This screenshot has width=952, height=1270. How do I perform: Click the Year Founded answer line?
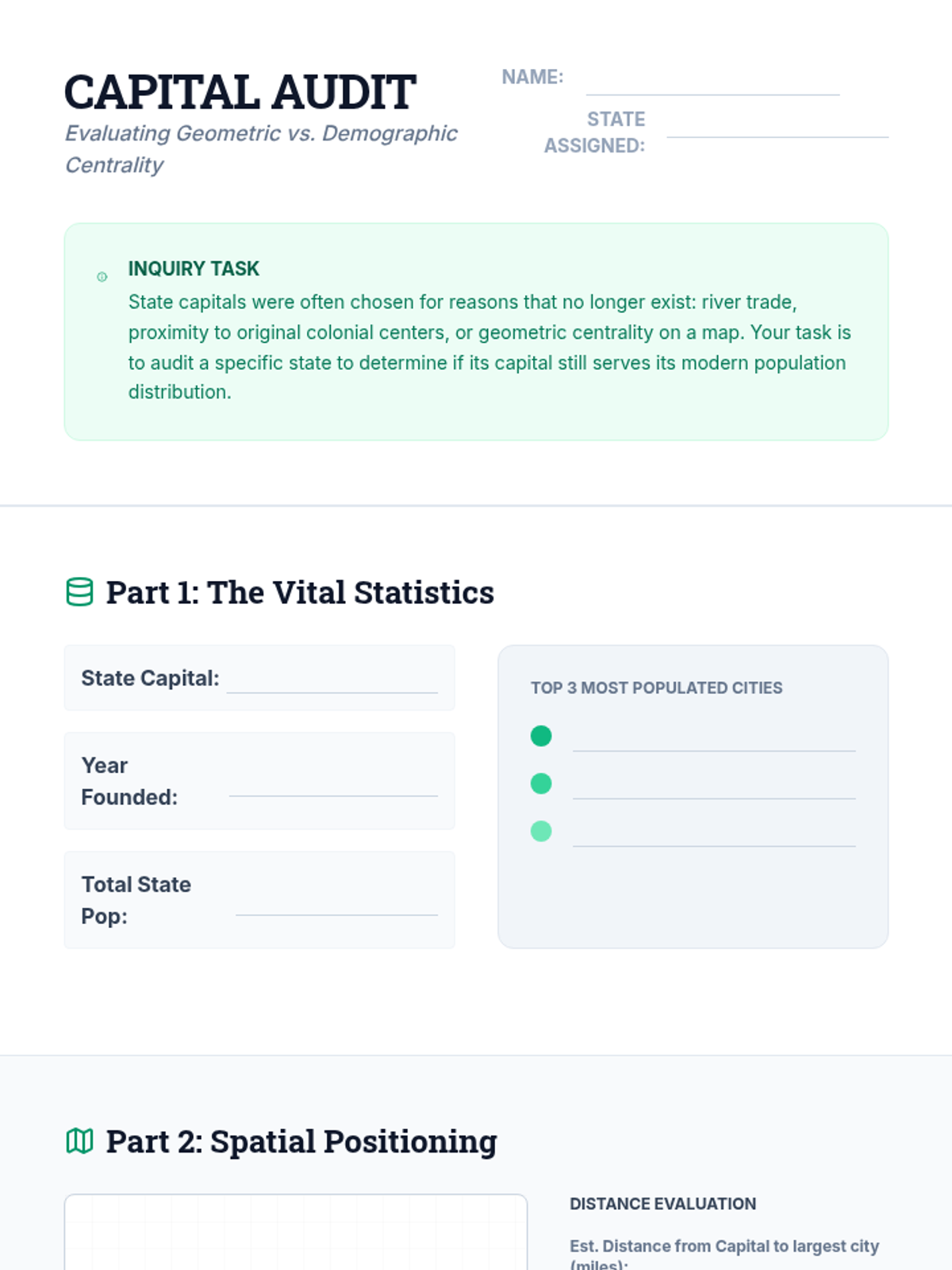333,787
